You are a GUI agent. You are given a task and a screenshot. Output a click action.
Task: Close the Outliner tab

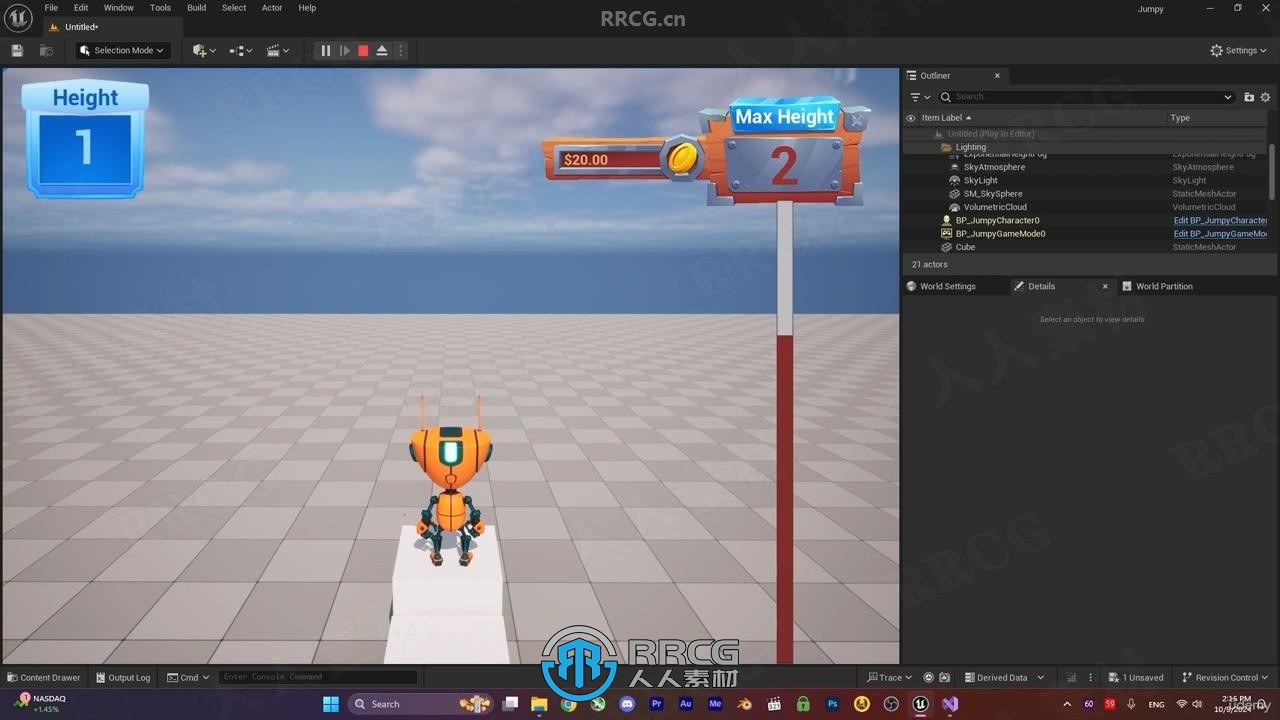tap(997, 75)
